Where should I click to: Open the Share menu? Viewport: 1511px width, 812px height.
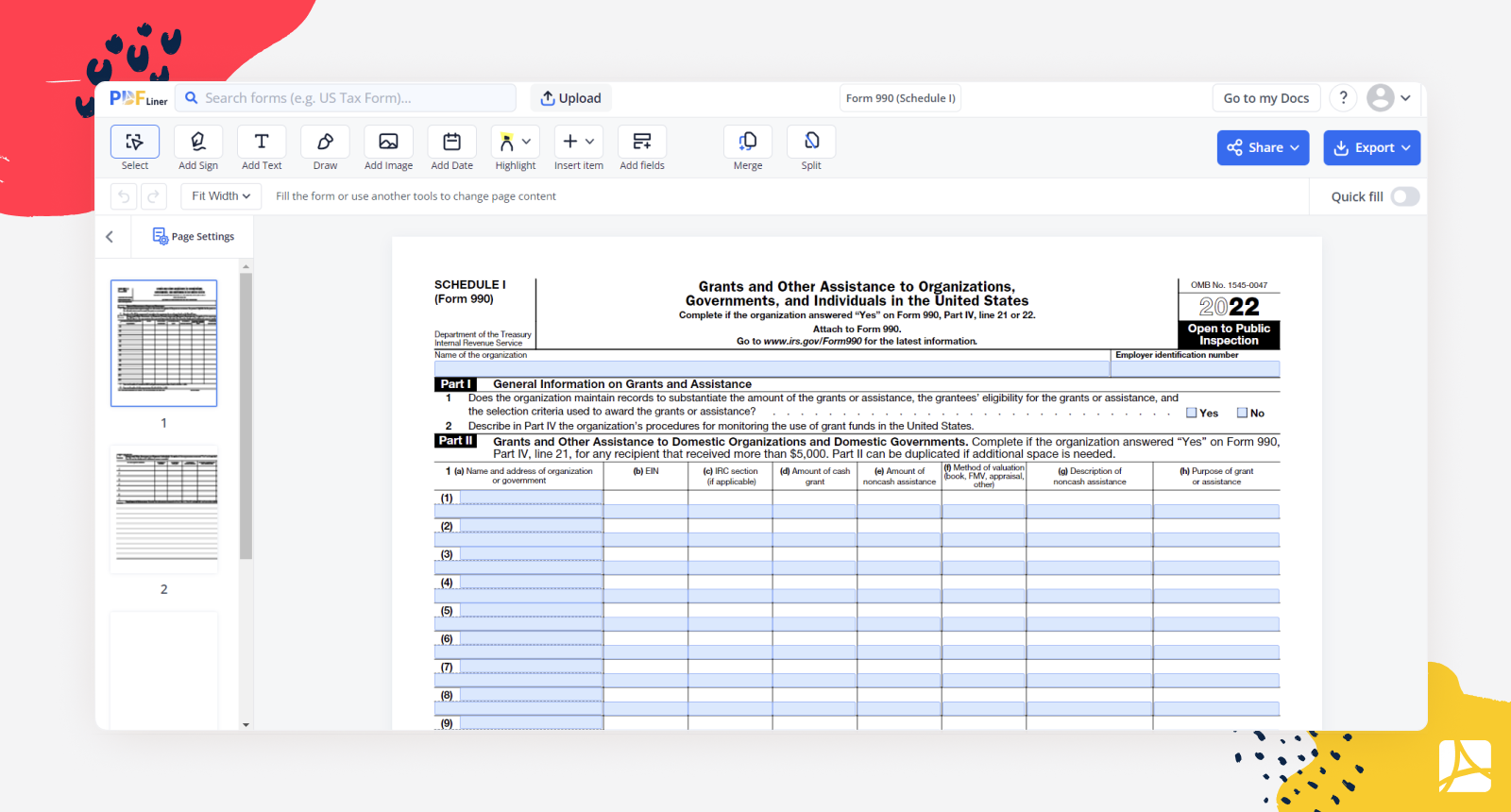click(1263, 148)
